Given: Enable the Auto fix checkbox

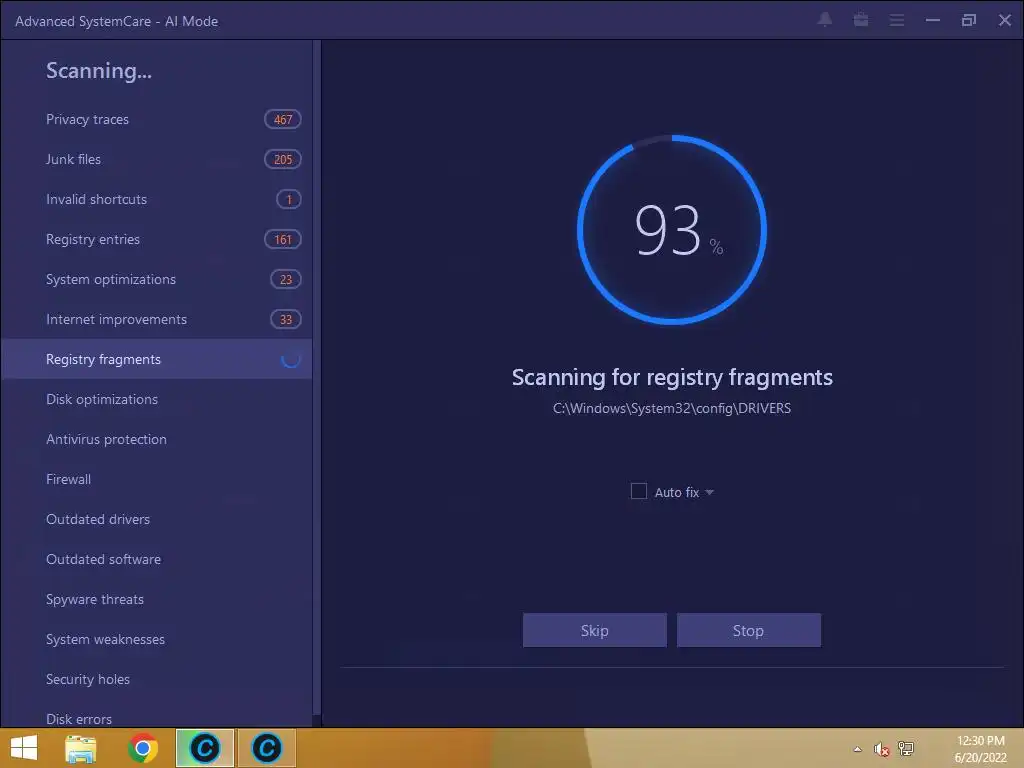Looking at the screenshot, I should click(x=639, y=491).
